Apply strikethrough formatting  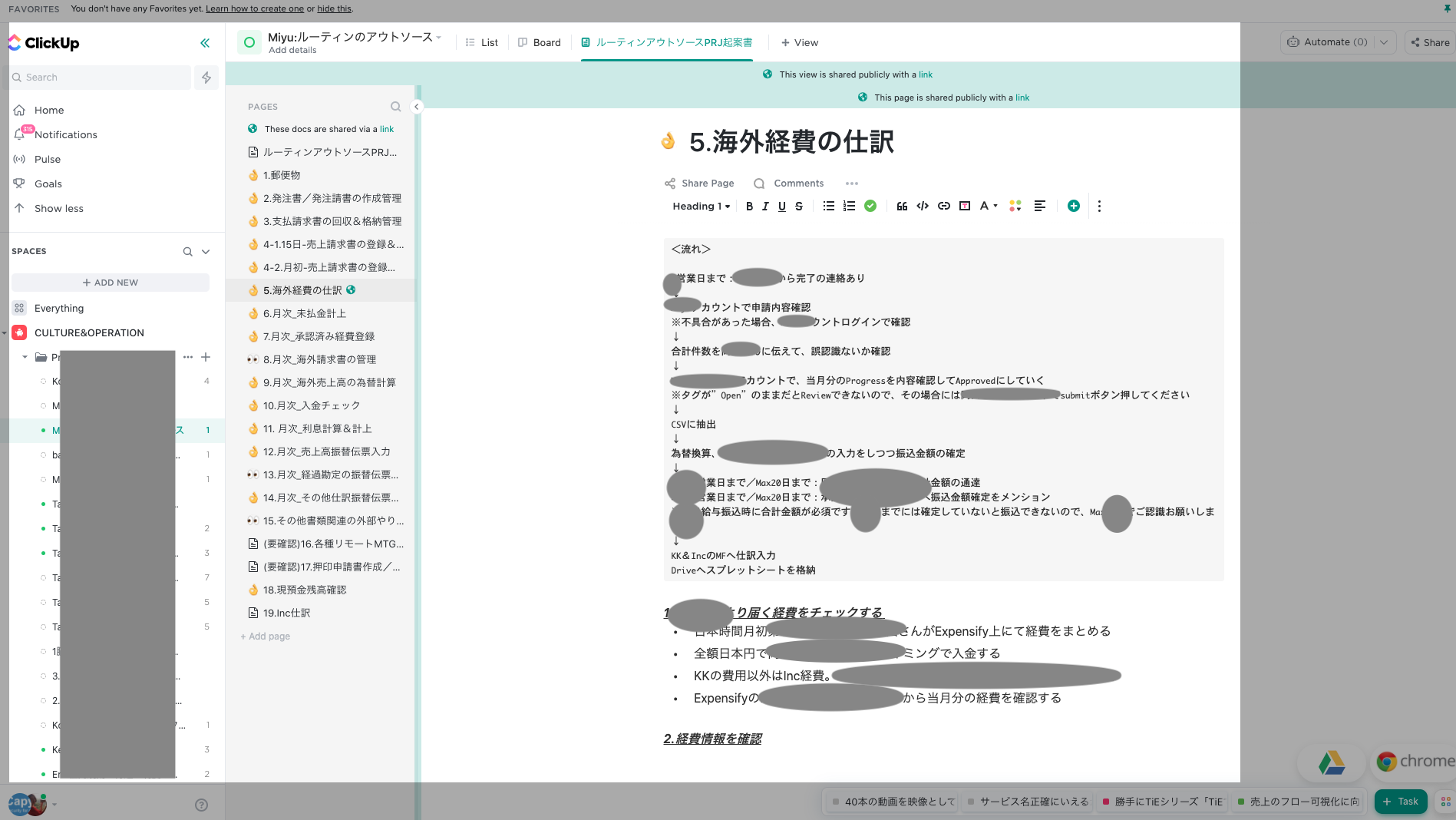tap(799, 206)
